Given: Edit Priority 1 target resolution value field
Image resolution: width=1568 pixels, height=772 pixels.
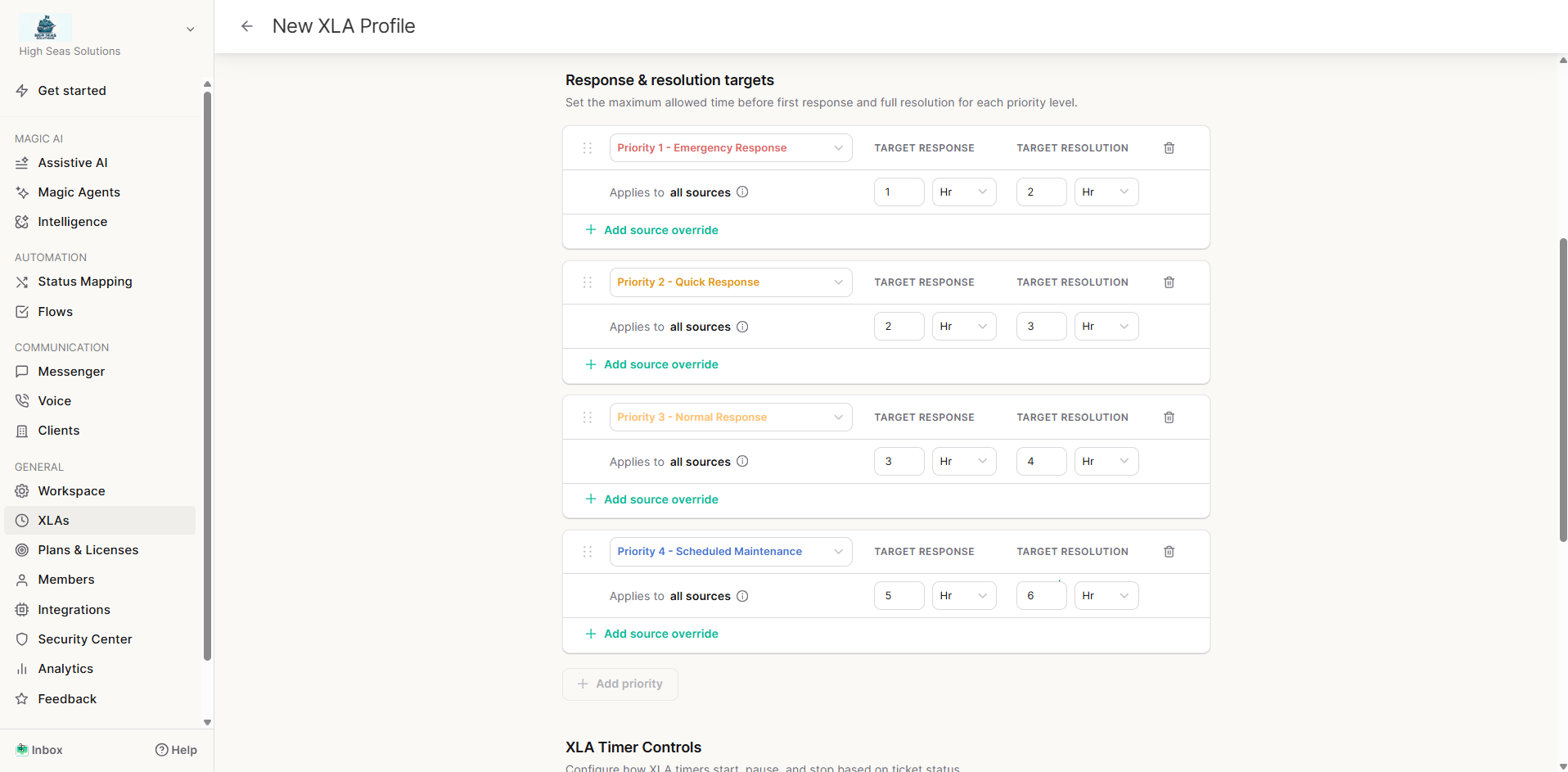Looking at the screenshot, I should [x=1041, y=192].
